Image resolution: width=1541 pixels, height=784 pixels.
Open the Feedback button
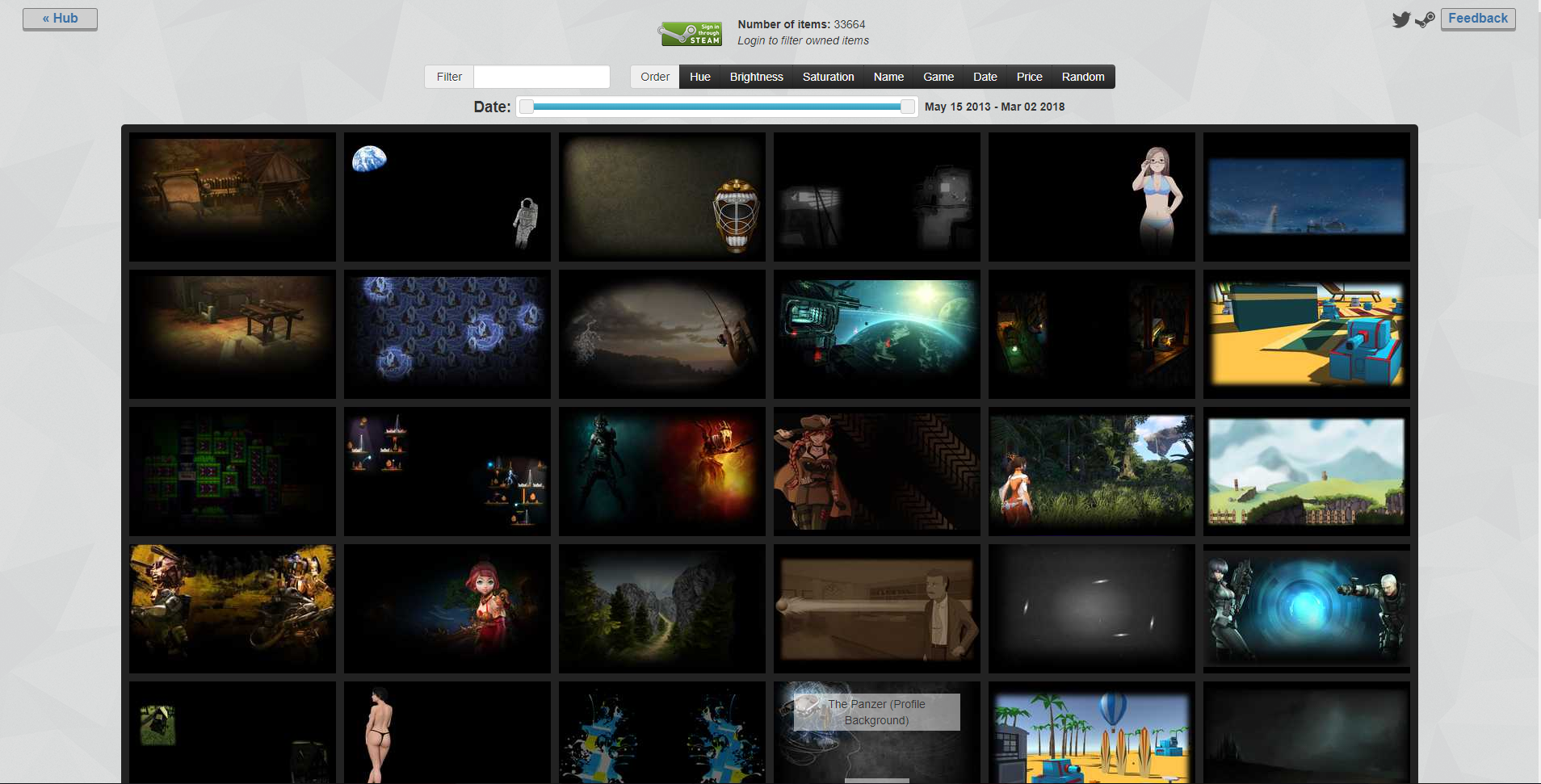pyautogui.click(x=1478, y=19)
